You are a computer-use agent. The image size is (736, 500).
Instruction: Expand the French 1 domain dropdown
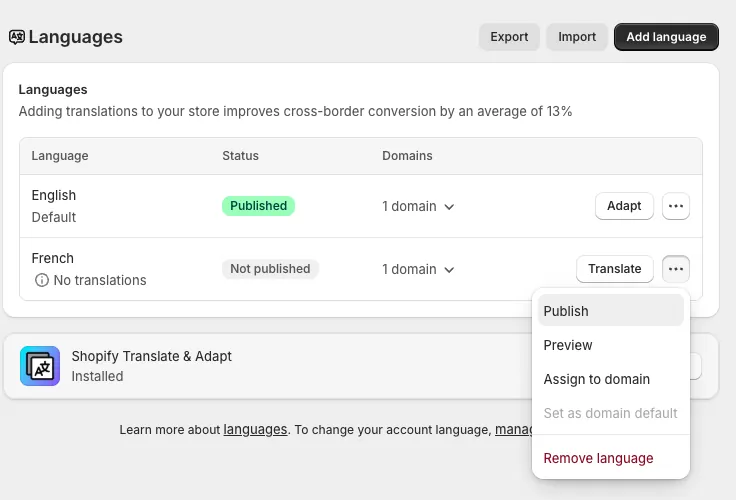point(418,269)
